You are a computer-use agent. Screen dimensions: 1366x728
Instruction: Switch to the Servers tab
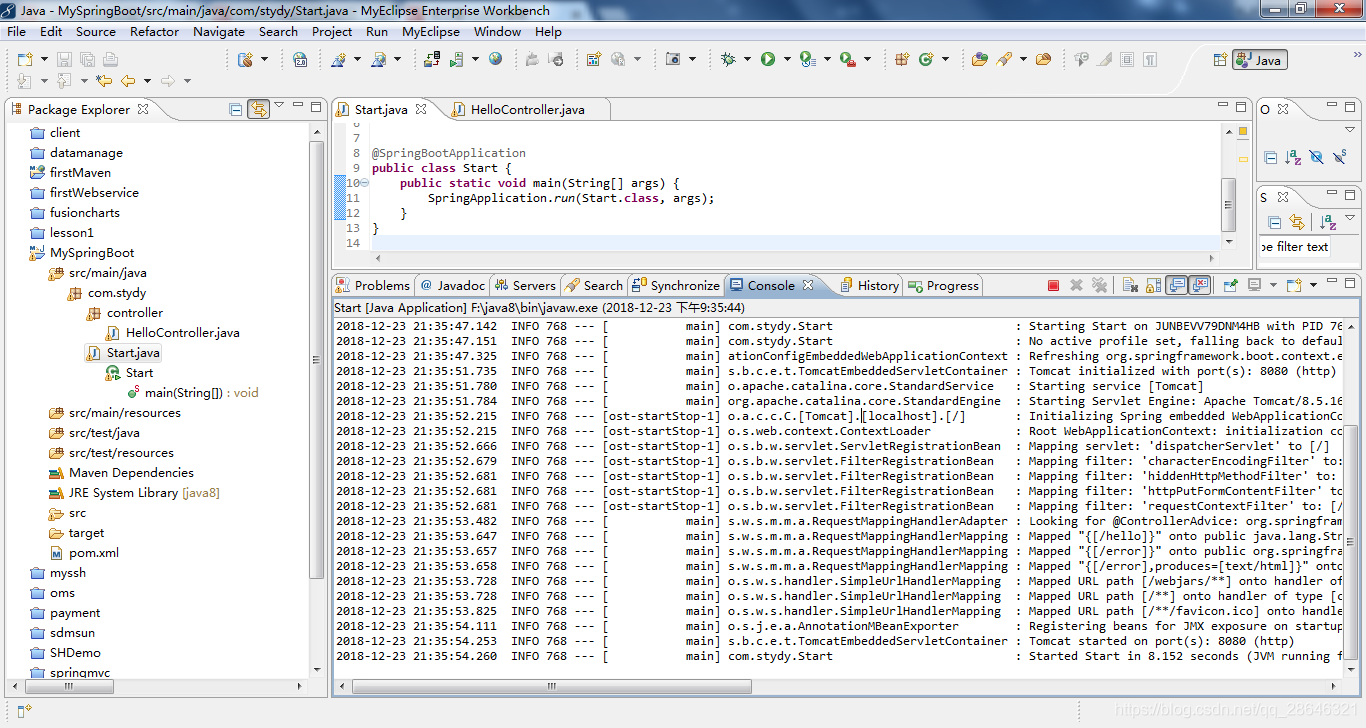pyautogui.click(x=526, y=285)
